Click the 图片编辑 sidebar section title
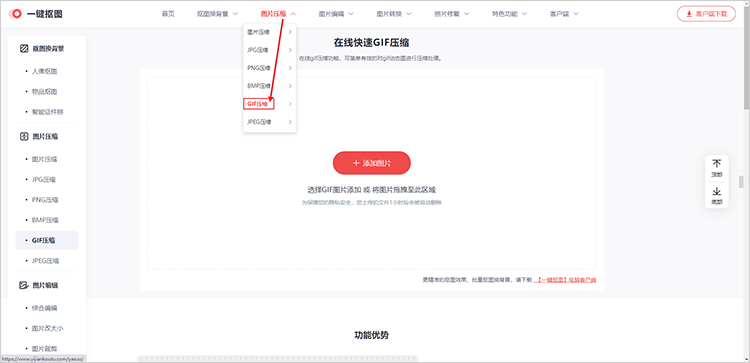The height and width of the screenshot is (363, 750). coord(45,286)
